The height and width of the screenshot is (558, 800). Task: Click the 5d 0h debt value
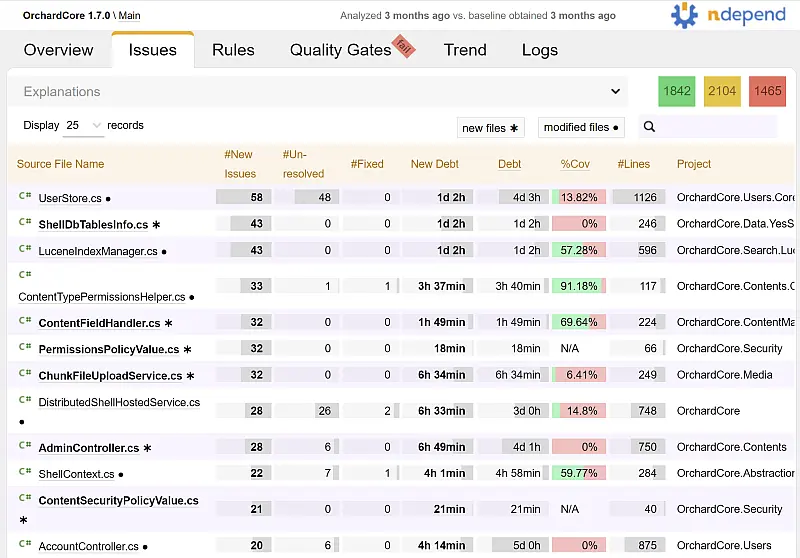[x=527, y=546]
